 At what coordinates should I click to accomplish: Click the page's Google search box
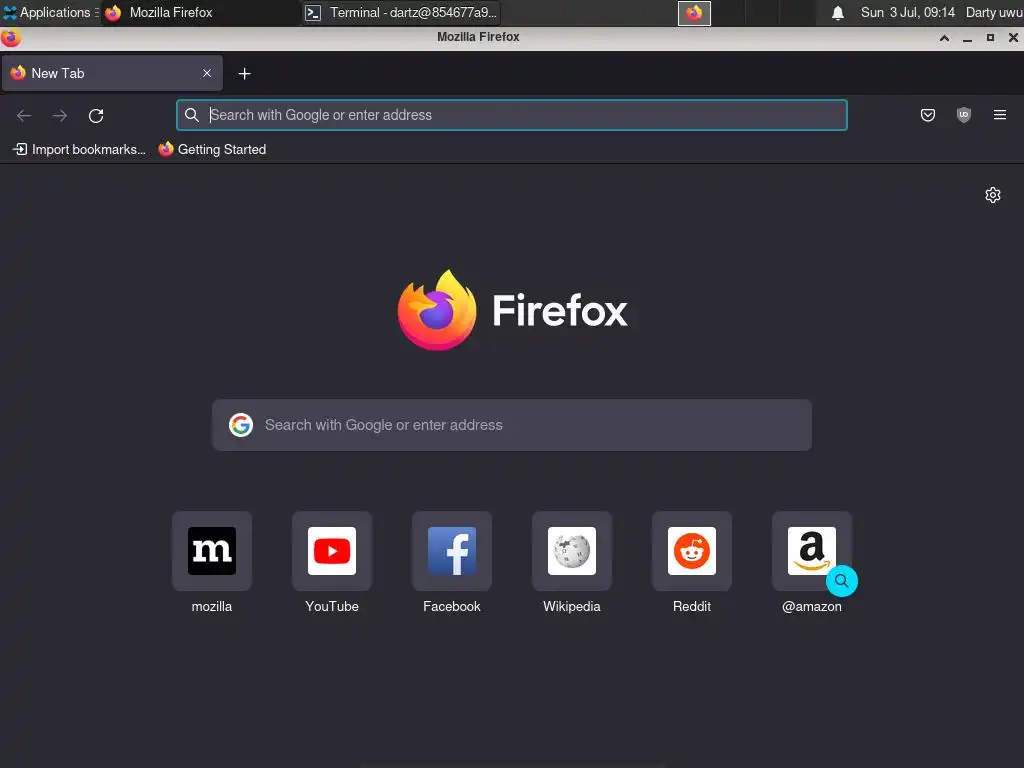[x=512, y=425]
